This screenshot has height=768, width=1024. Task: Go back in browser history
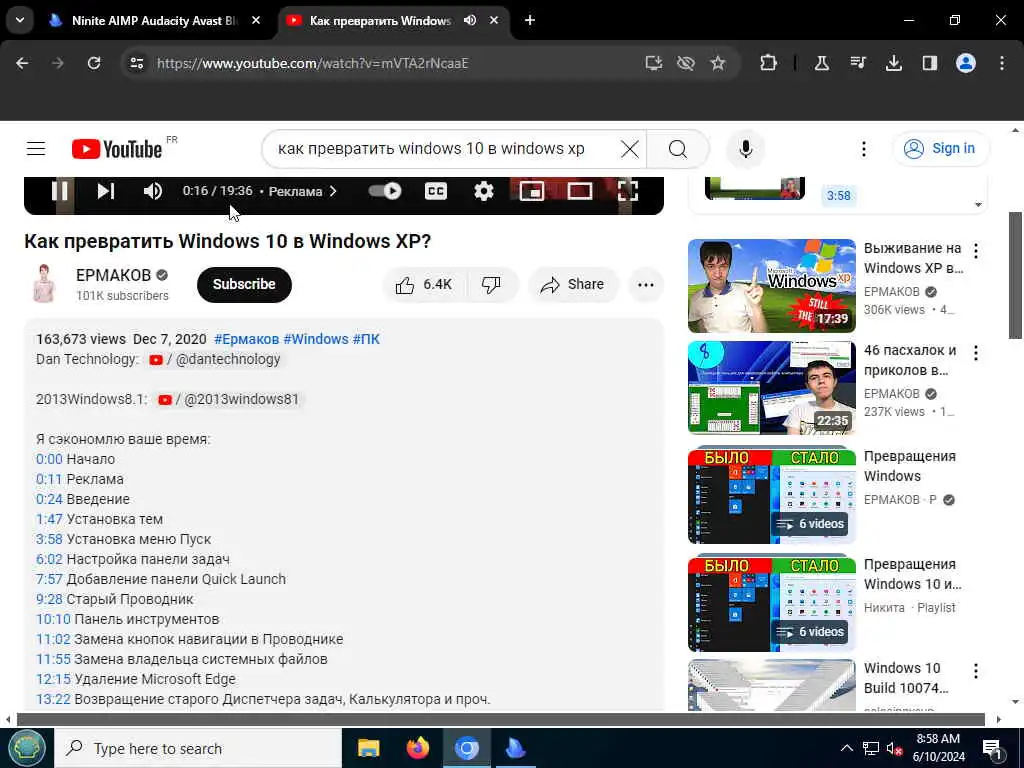(x=22, y=63)
